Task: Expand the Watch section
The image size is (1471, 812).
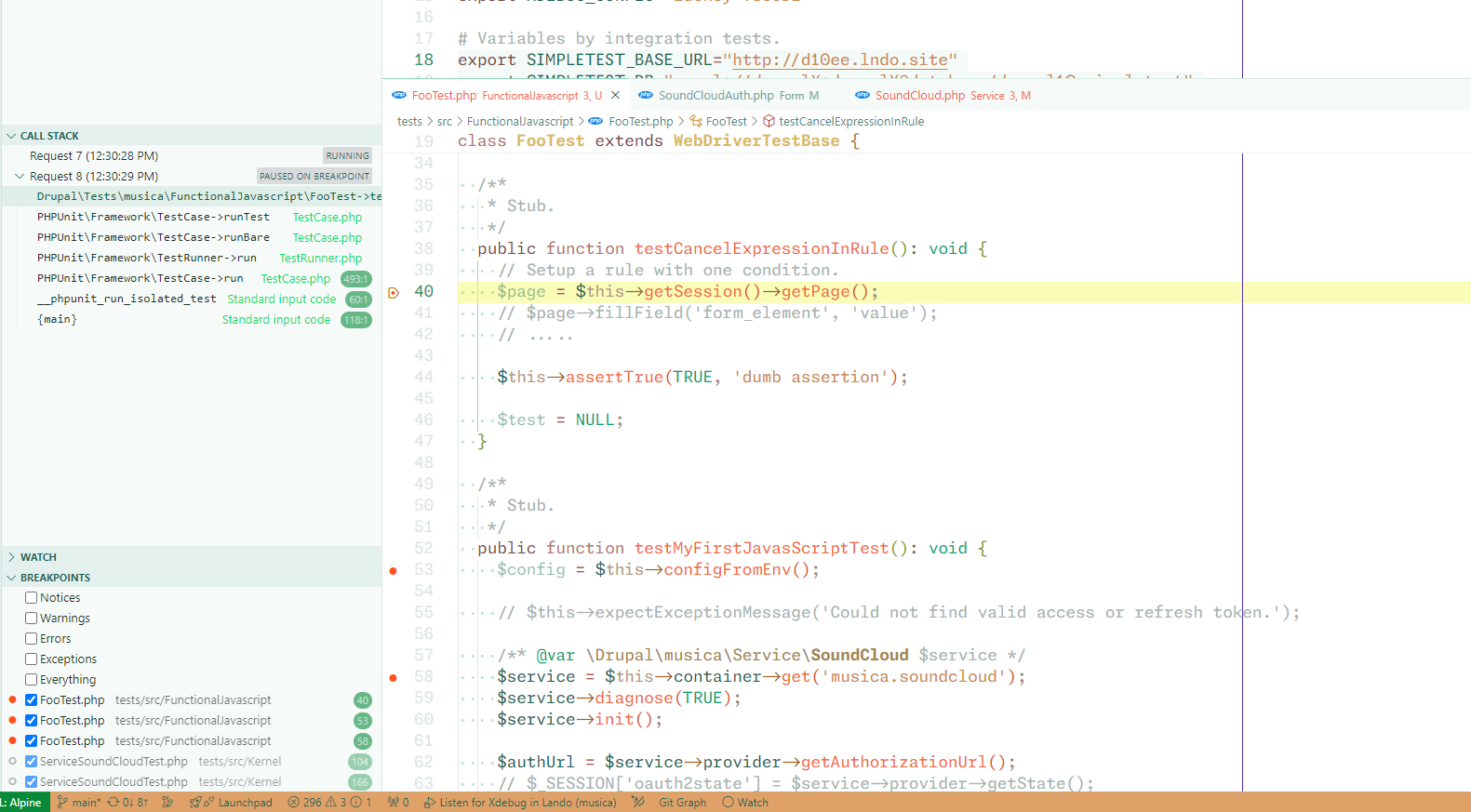Action: coord(11,557)
